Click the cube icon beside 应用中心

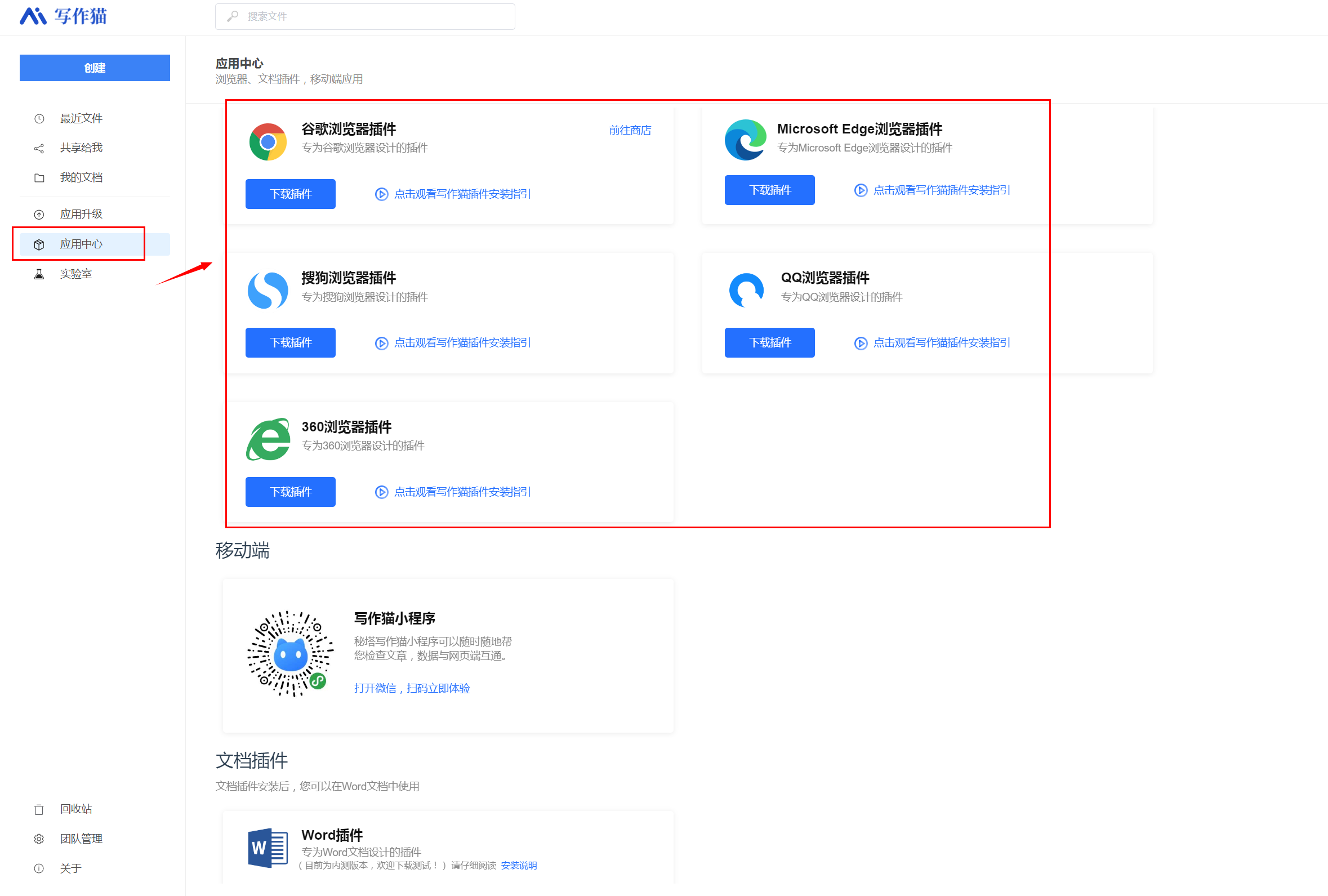39,244
